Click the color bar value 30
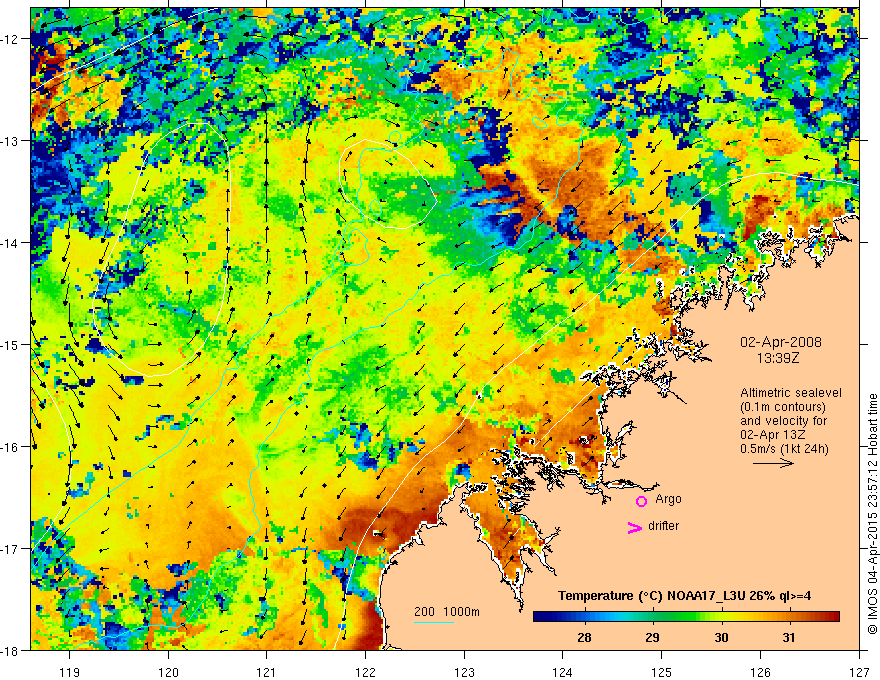Viewport: 880px width, 680px height. point(721,638)
